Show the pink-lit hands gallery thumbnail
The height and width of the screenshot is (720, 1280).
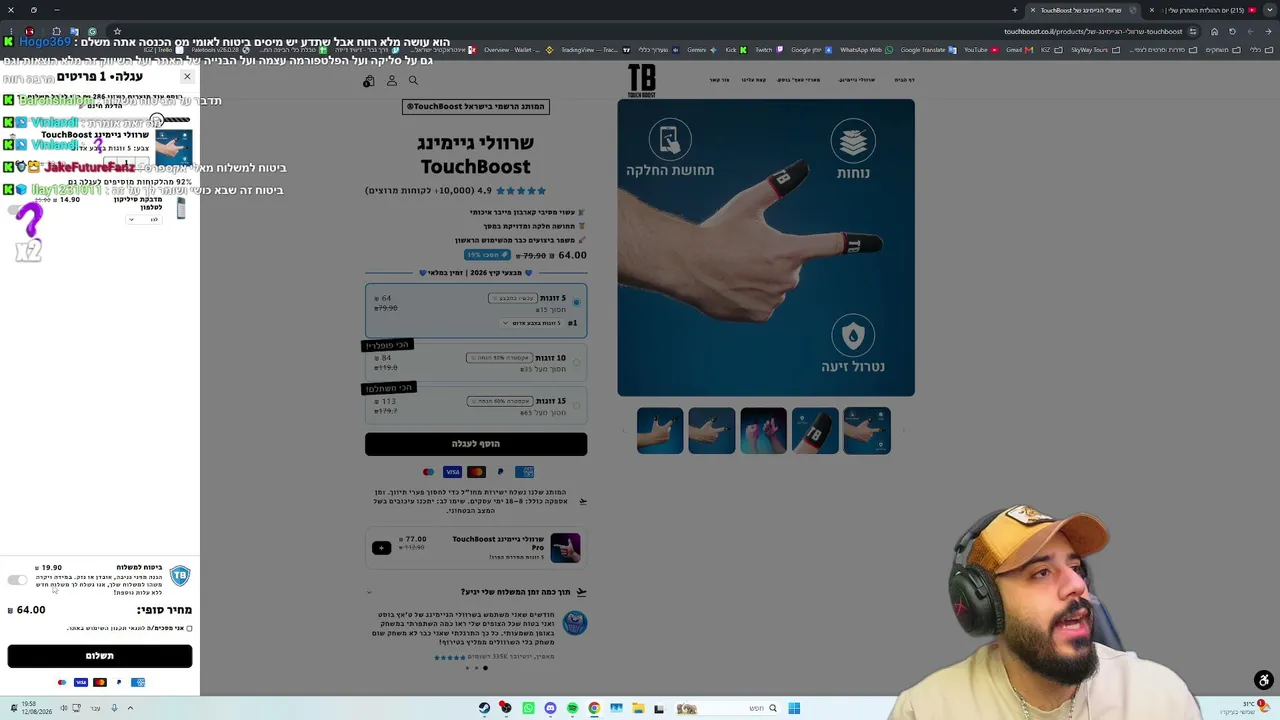[x=763, y=431]
